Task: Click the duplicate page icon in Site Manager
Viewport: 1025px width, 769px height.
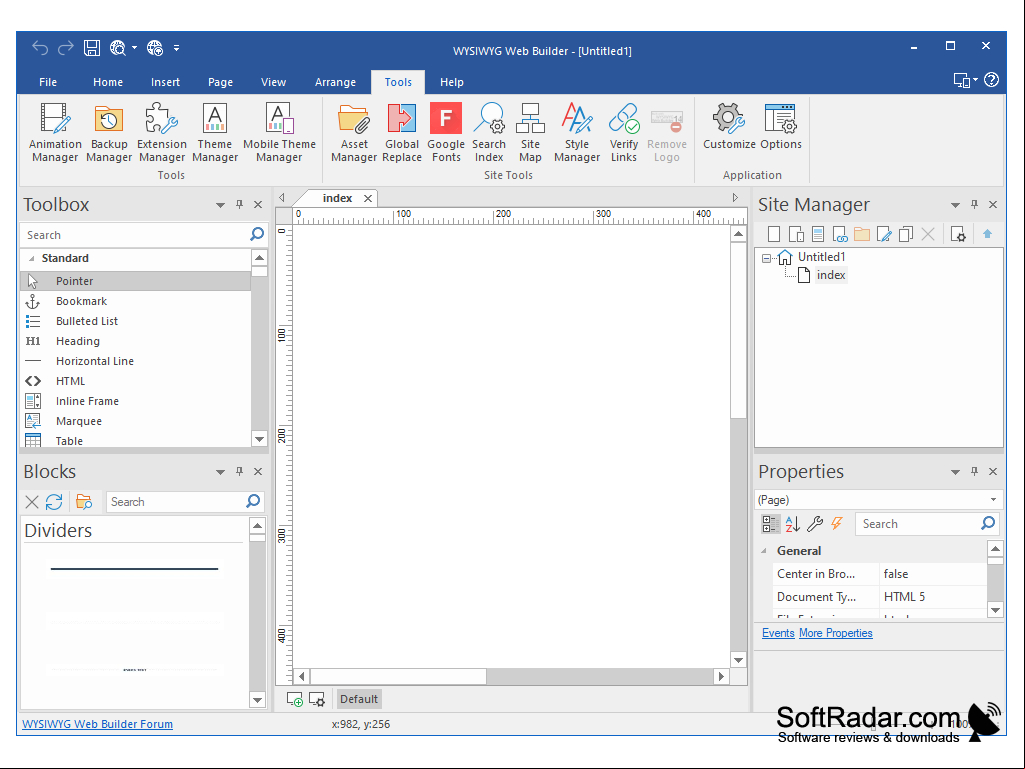Action: point(905,234)
